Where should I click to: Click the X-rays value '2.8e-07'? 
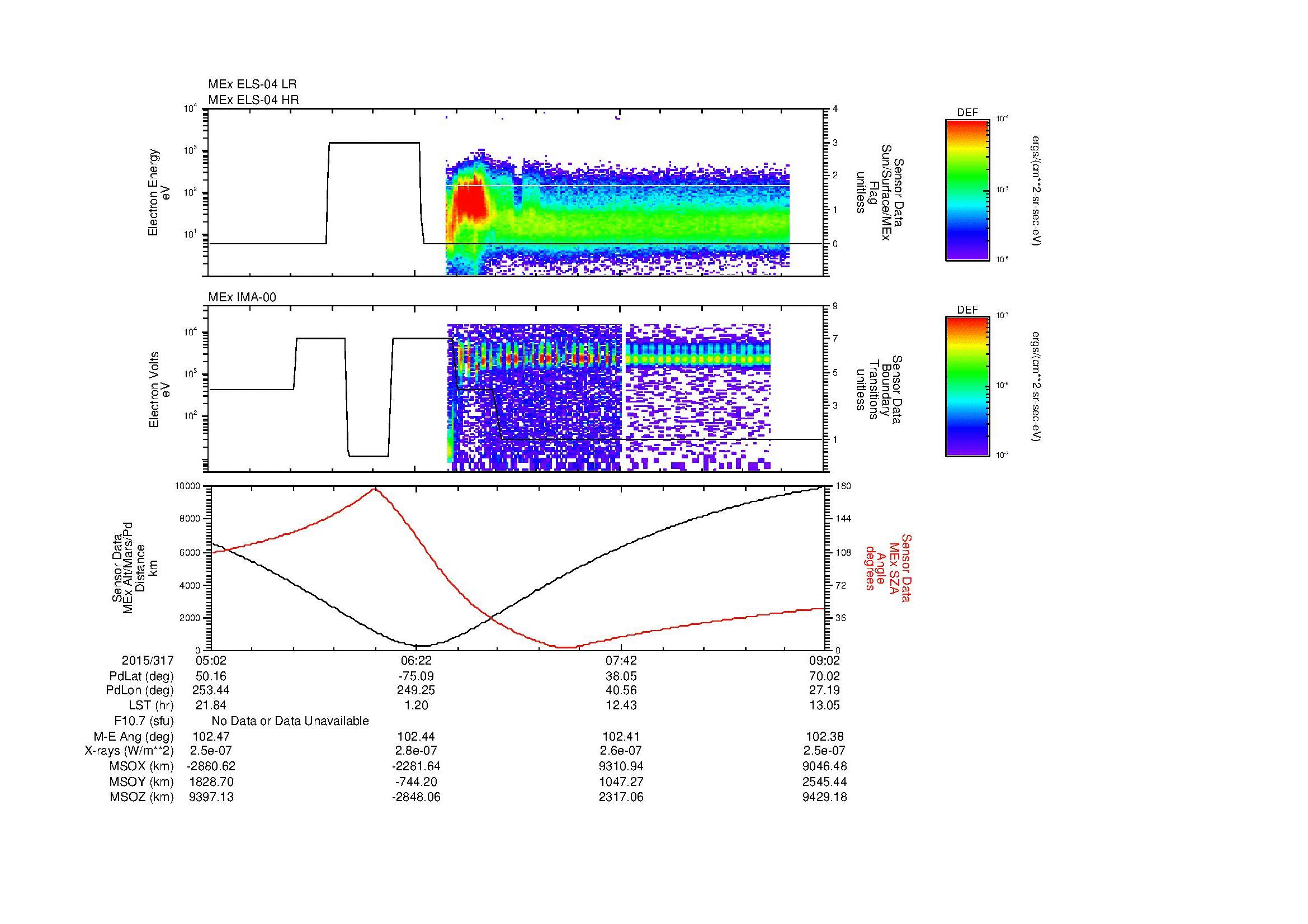[417, 751]
